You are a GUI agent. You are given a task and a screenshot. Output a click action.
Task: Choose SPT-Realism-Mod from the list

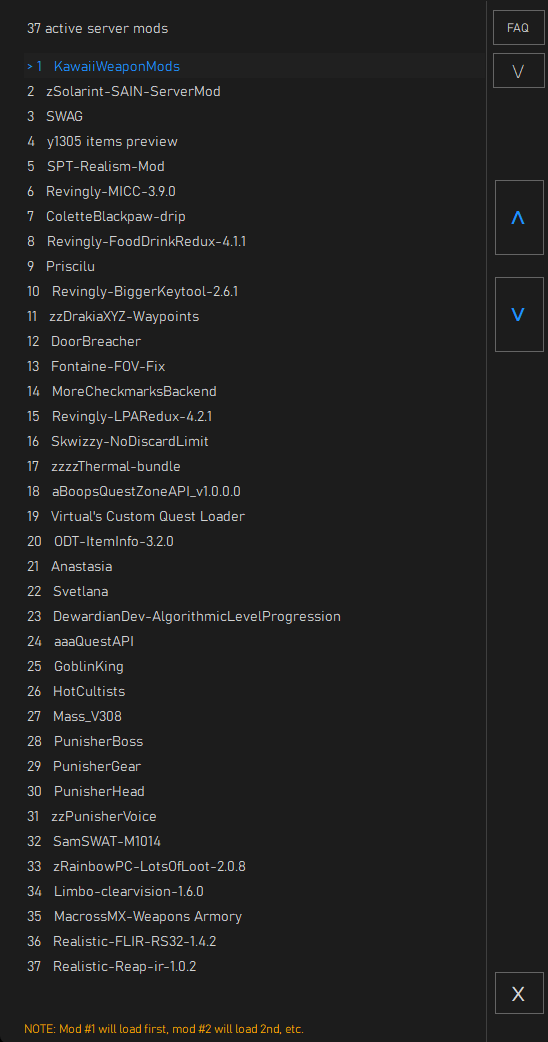coord(255,166)
